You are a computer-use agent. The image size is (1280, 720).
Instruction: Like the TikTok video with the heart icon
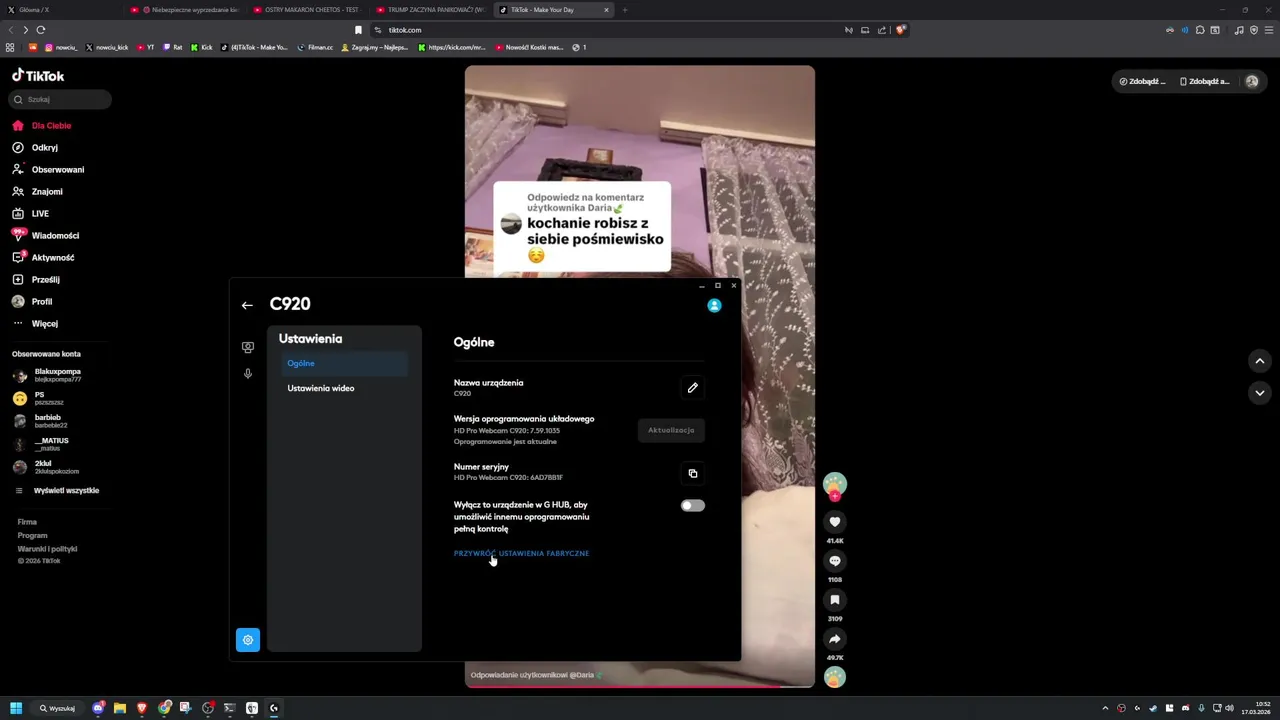(x=835, y=522)
